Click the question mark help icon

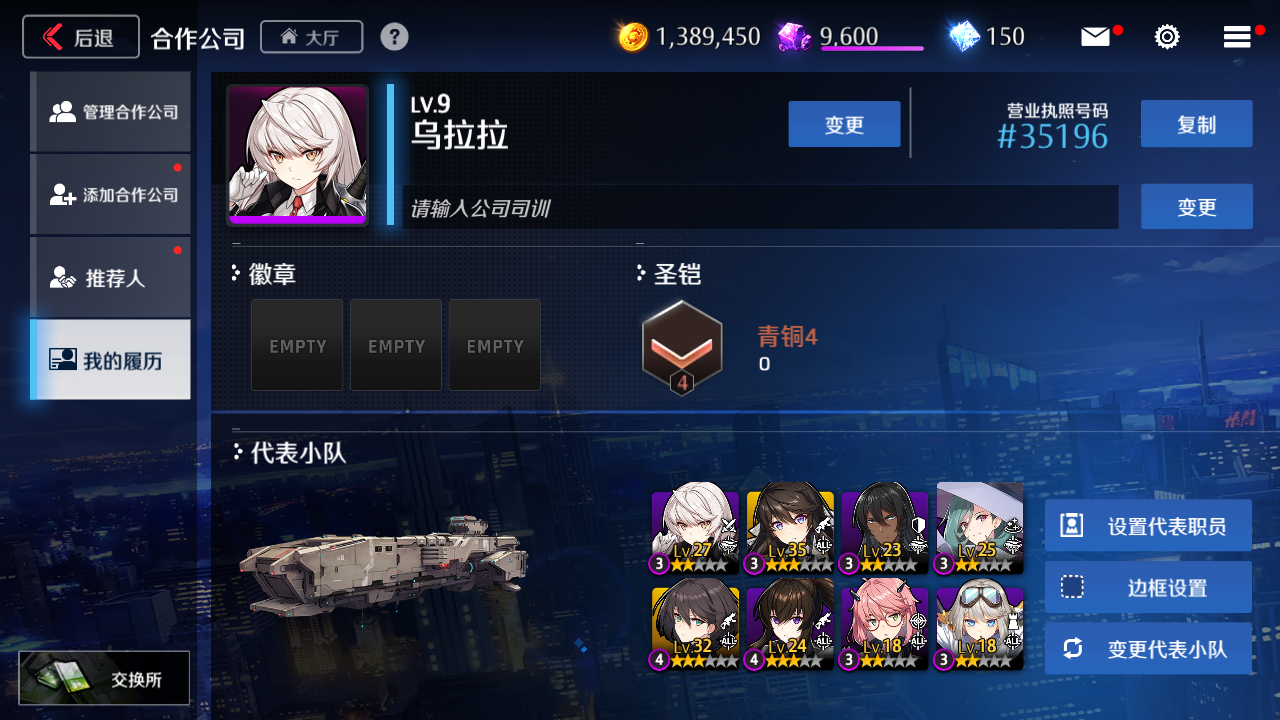(394, 37)
